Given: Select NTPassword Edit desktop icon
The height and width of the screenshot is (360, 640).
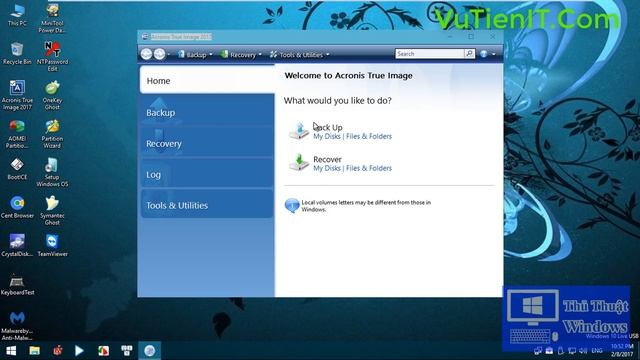Looking at the screenshot, I should pyautogui.click(x=52, y=56).
